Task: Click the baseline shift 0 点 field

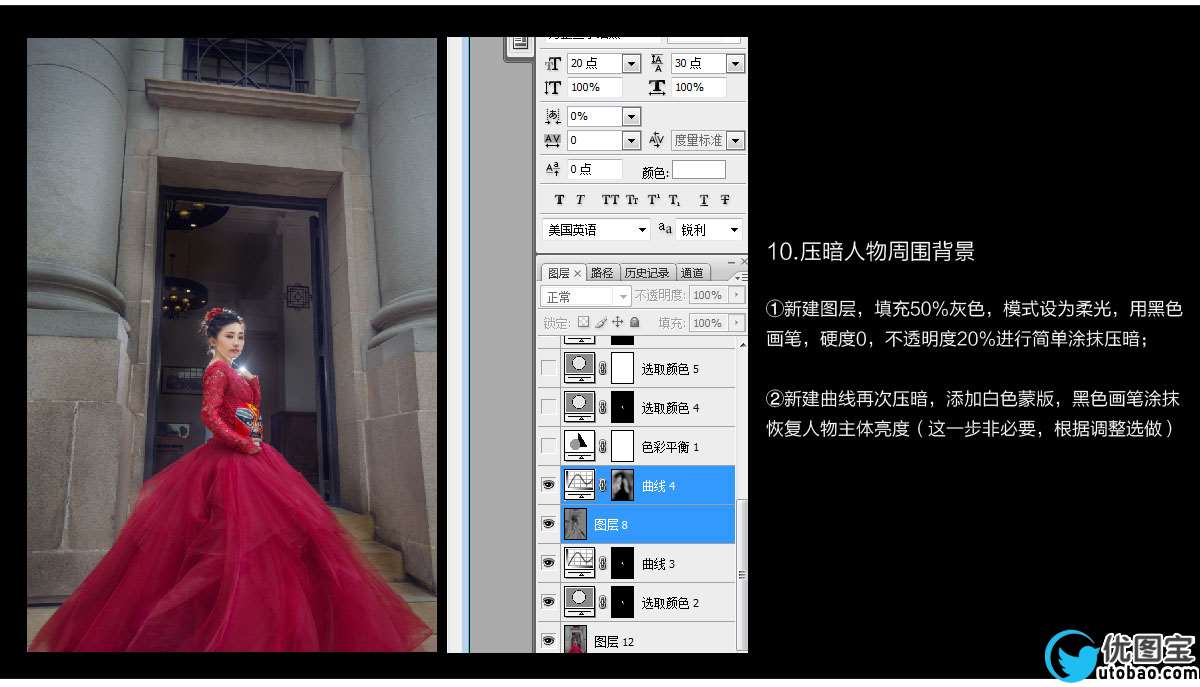Action: [x=594, y=170]
